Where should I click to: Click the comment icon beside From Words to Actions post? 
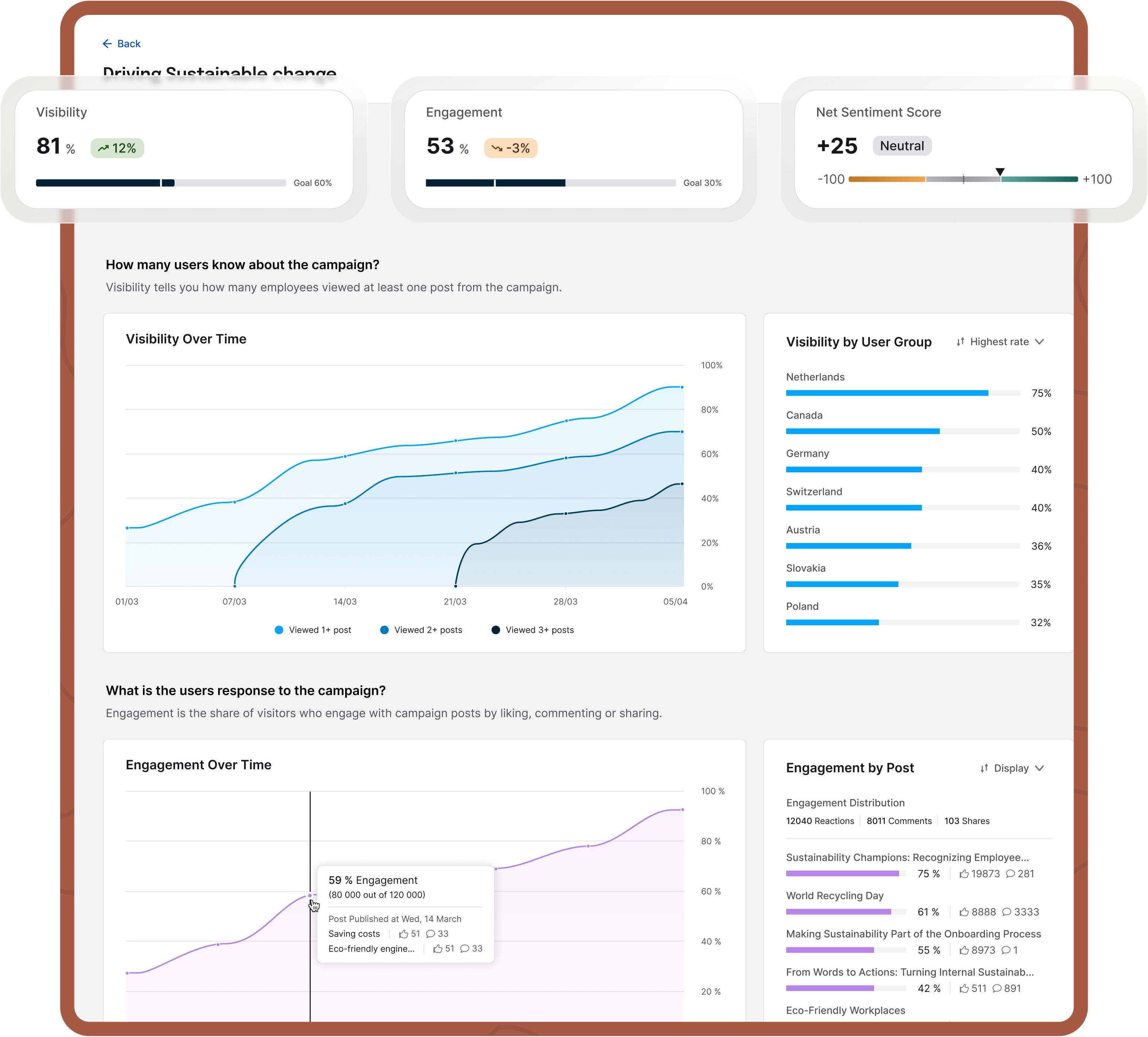click(x=997, y=989)
